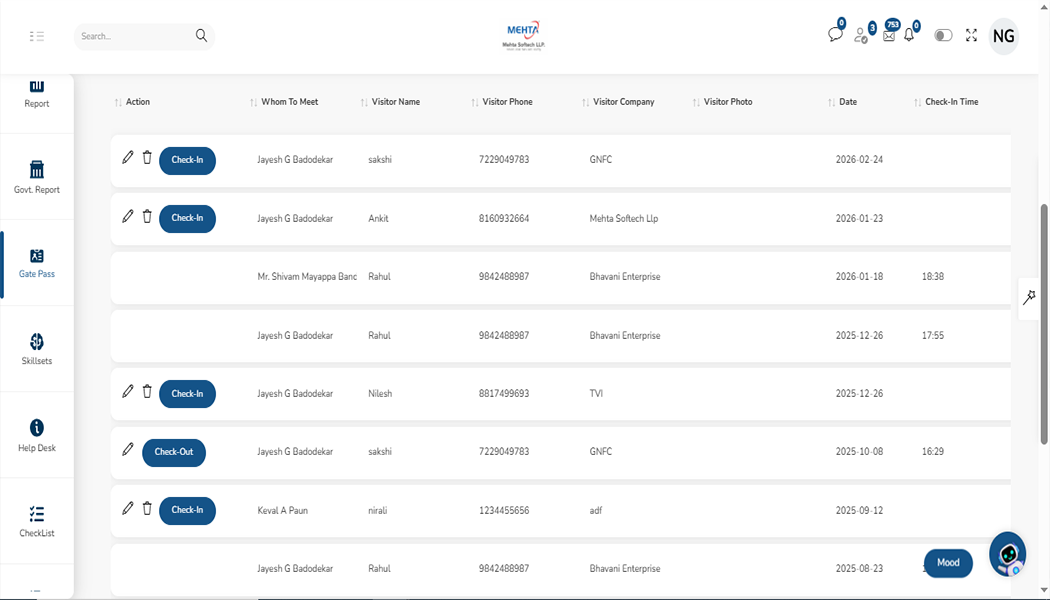Open Skillsets in the sidebar
The width and height of the screenshot is (1050, 600).
click(x=37, y=349)
